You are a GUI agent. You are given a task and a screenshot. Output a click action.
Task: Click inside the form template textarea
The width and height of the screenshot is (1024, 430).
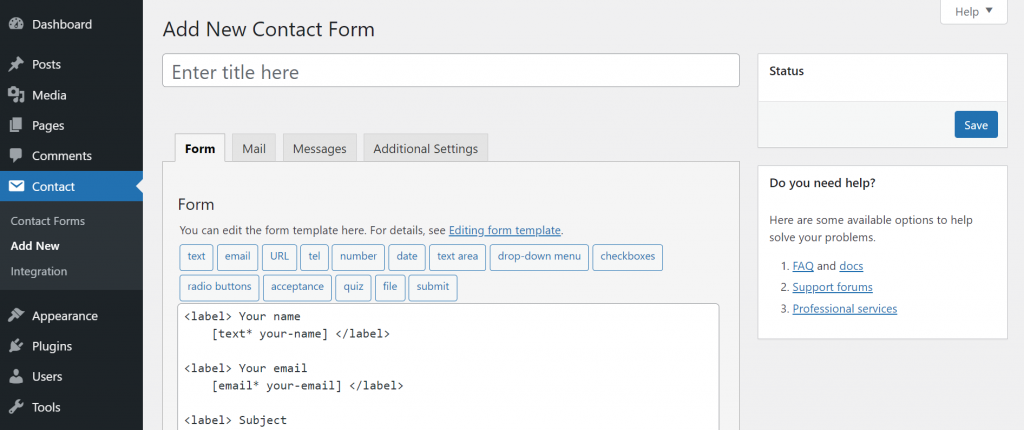click(x=448, y=367)
